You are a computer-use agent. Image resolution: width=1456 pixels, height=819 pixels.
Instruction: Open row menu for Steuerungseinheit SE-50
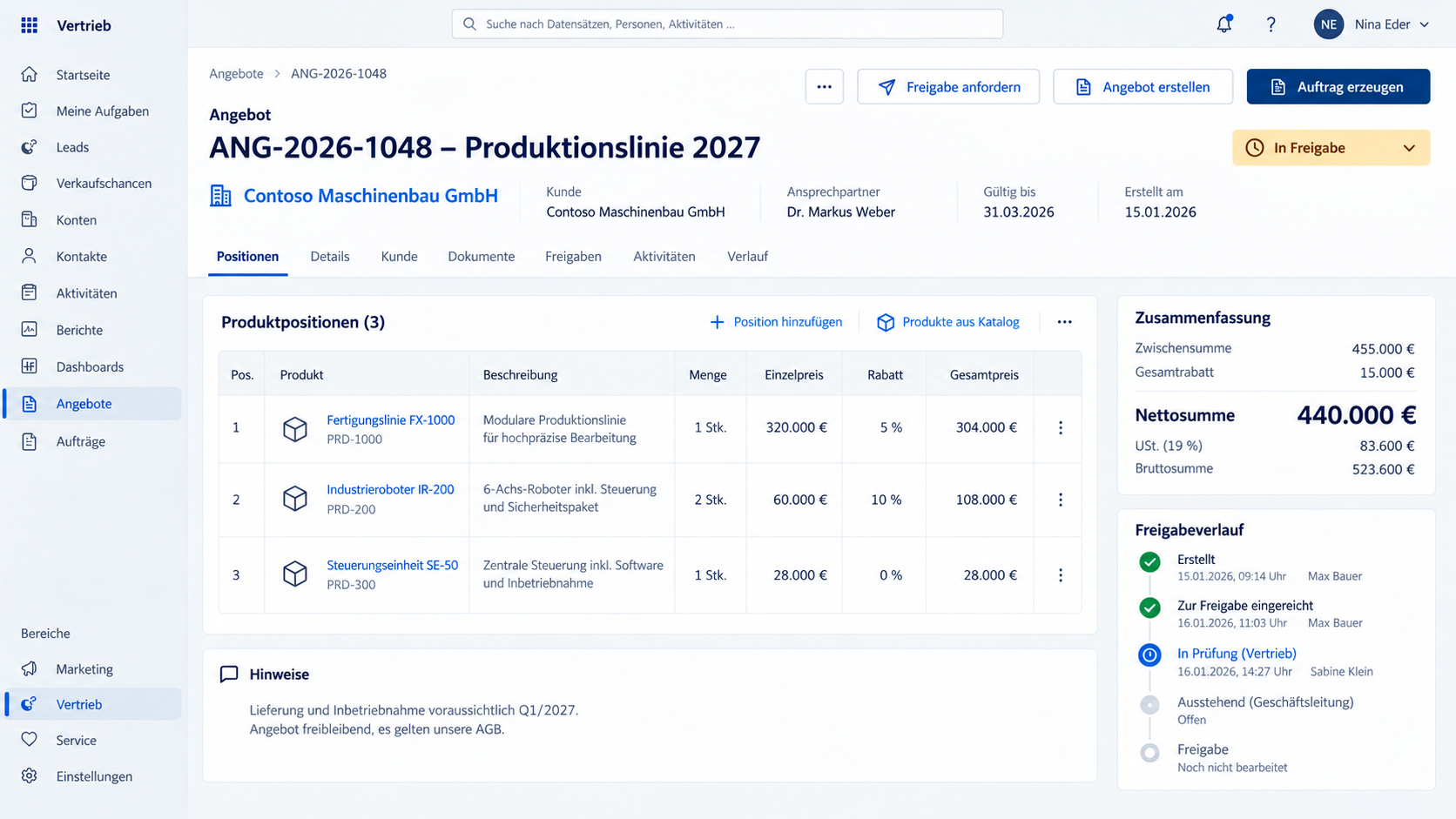pos(1061,575)
